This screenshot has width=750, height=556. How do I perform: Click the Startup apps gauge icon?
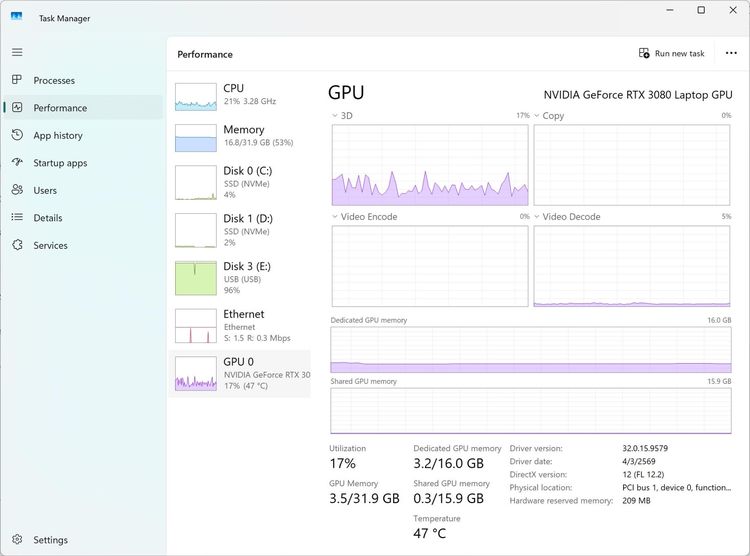click(x=17, y=162)
